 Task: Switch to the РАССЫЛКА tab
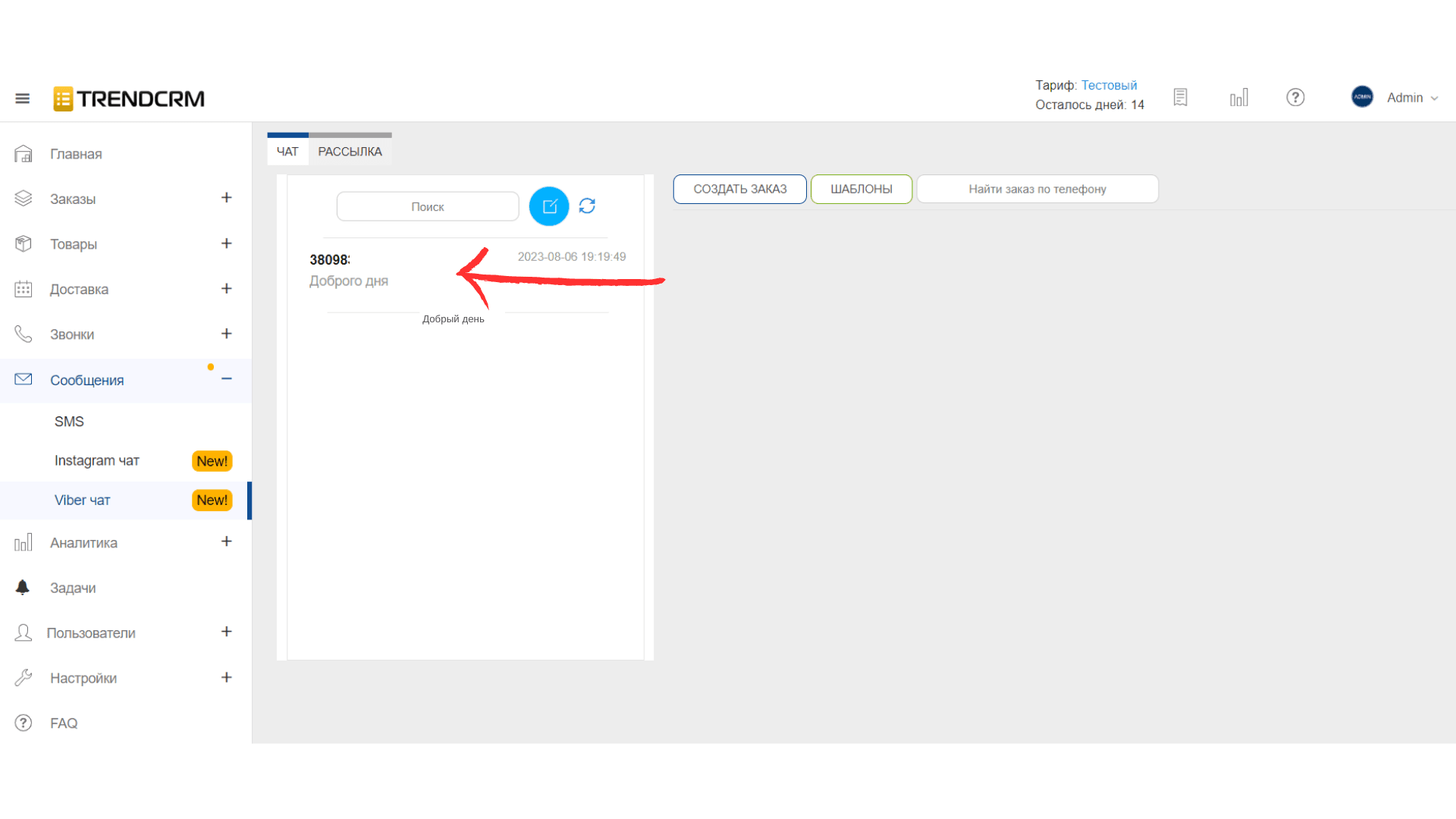tap(350, 151)
